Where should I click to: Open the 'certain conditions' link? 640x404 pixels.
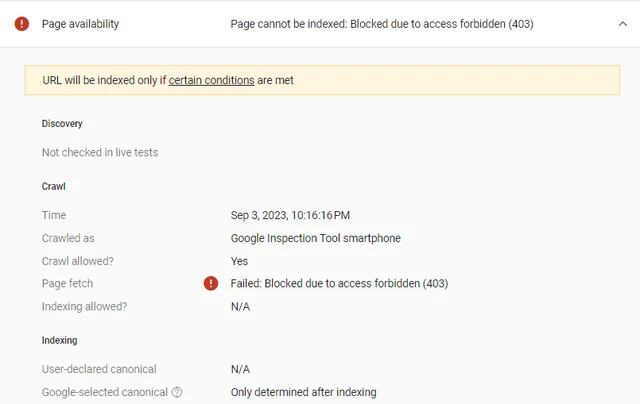pyautogui.click(x=211, y=80)
